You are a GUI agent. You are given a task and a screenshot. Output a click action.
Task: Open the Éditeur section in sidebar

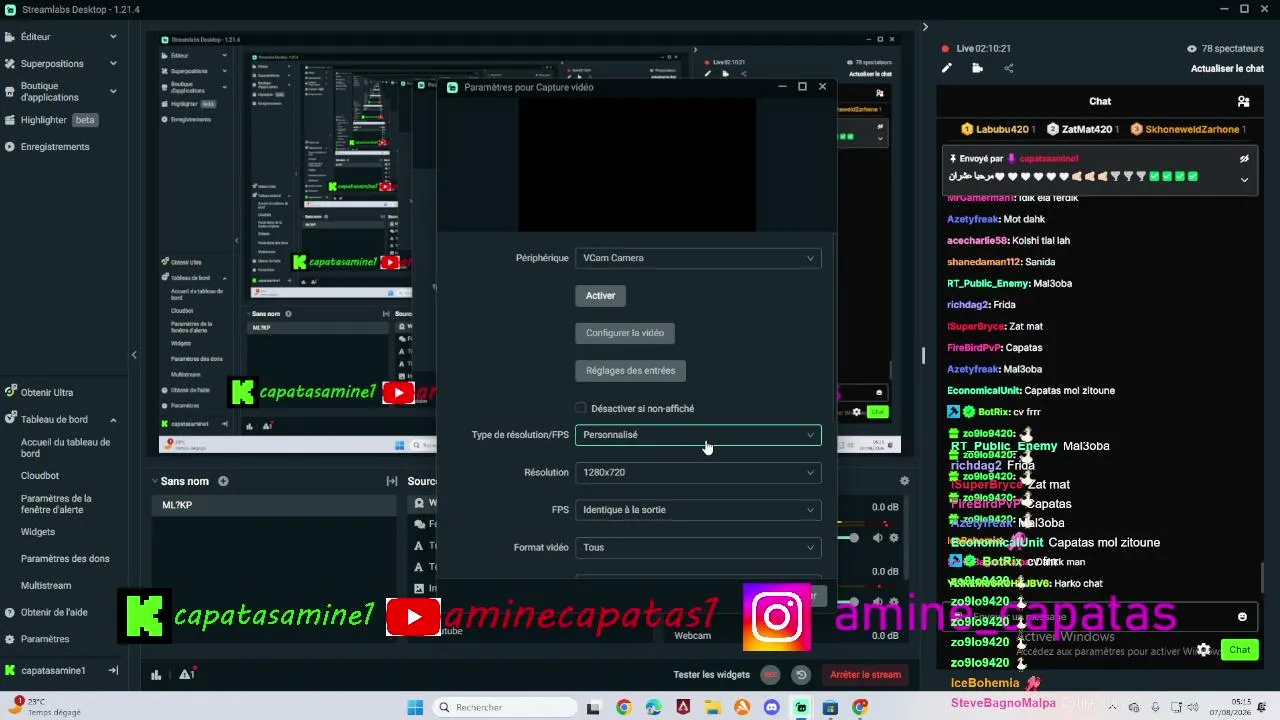(35, 37)
